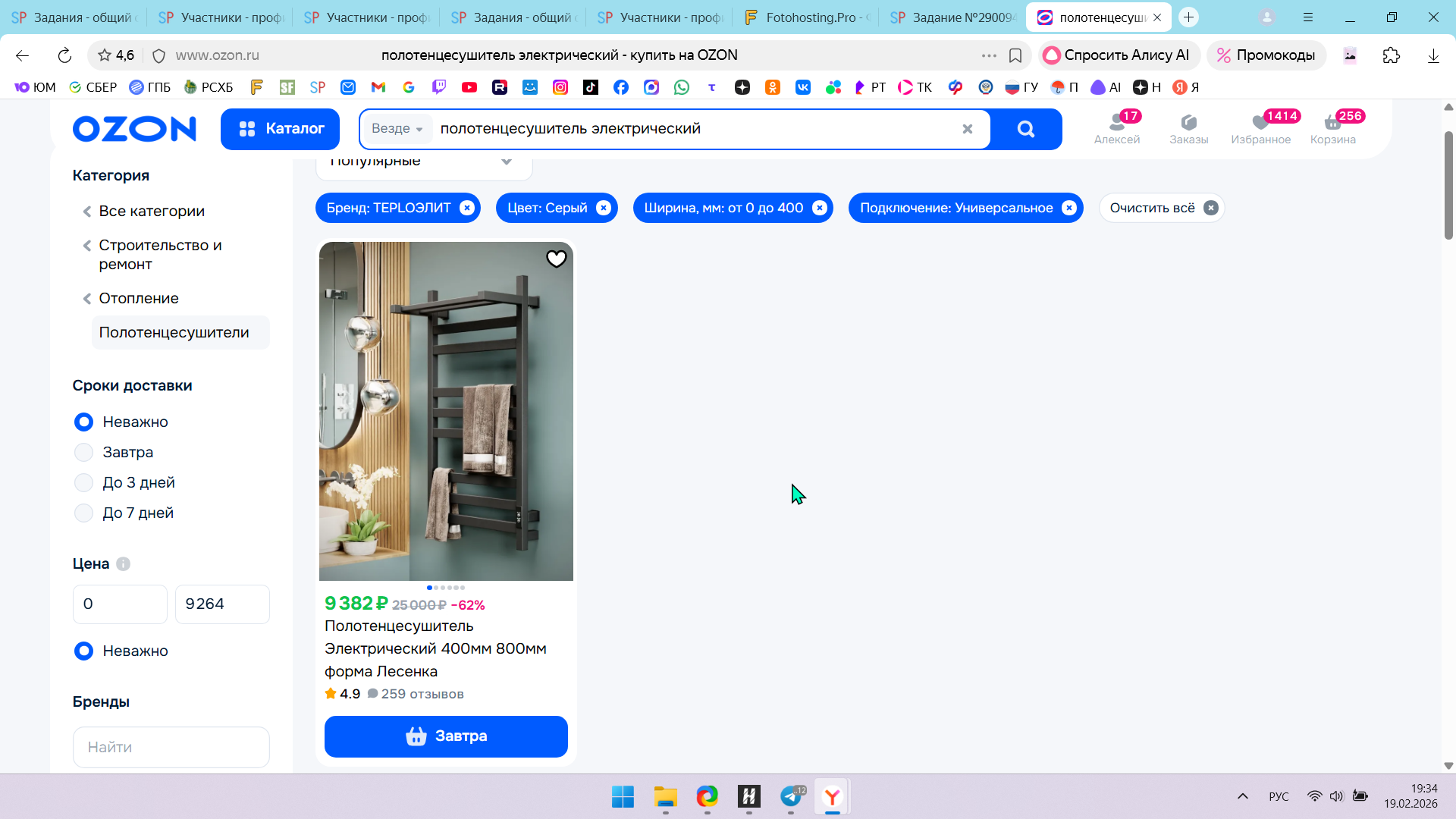
Task: Add the towel warmer to favorites (heart icon)
Action: point(556,259)
